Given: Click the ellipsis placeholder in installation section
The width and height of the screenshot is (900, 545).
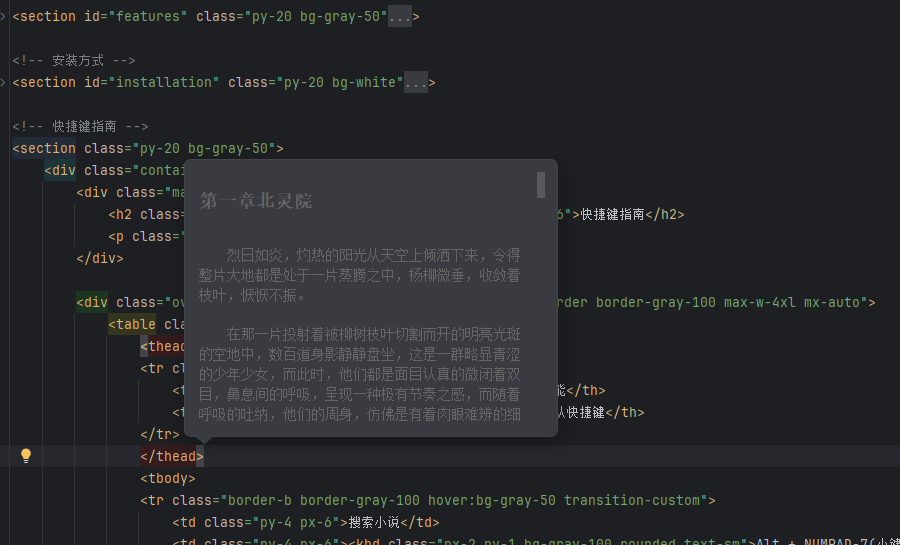Looking at the screenshot, I should [415, 83].
